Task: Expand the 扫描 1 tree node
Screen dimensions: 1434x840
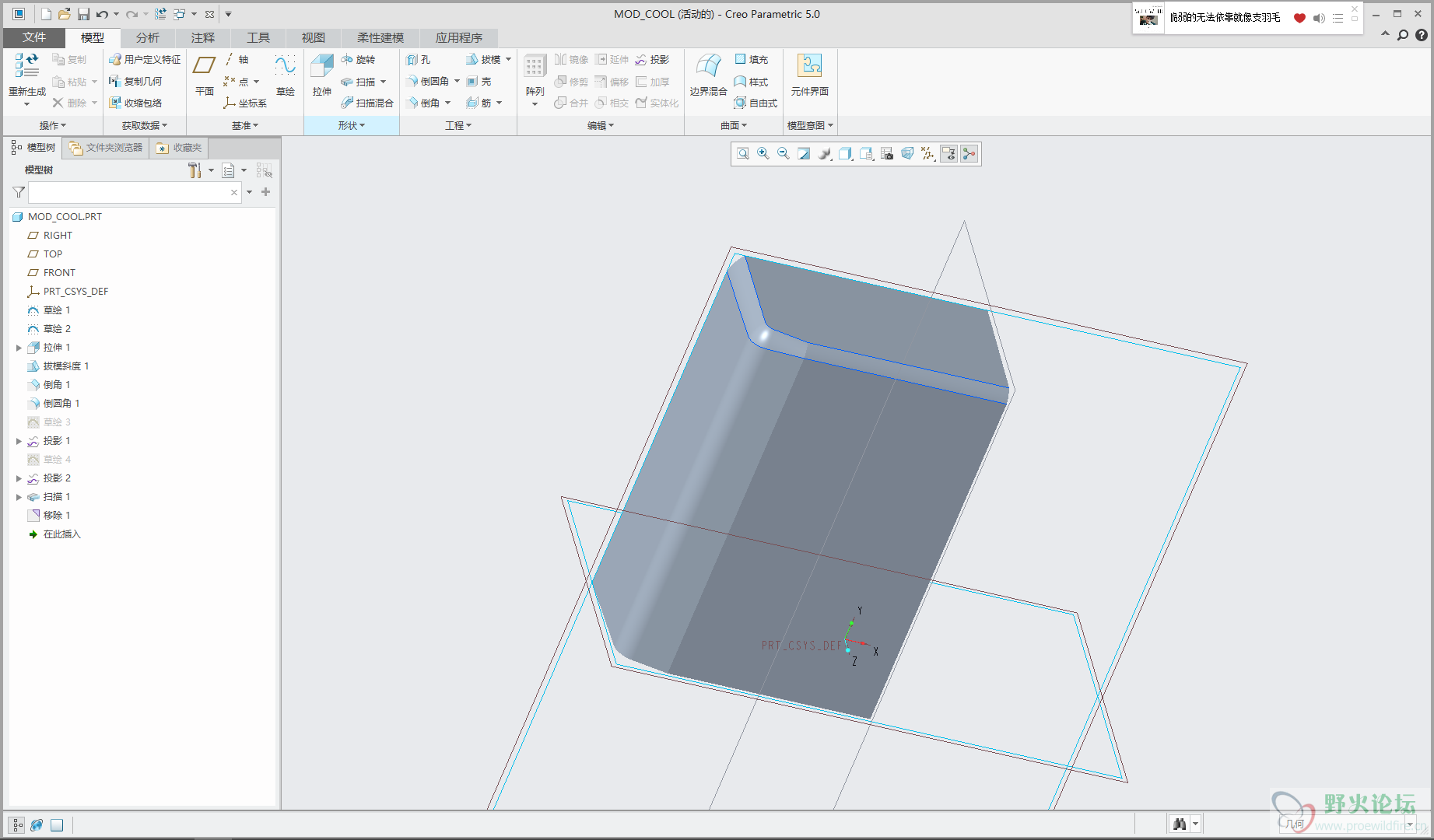Action: (19, 497)
